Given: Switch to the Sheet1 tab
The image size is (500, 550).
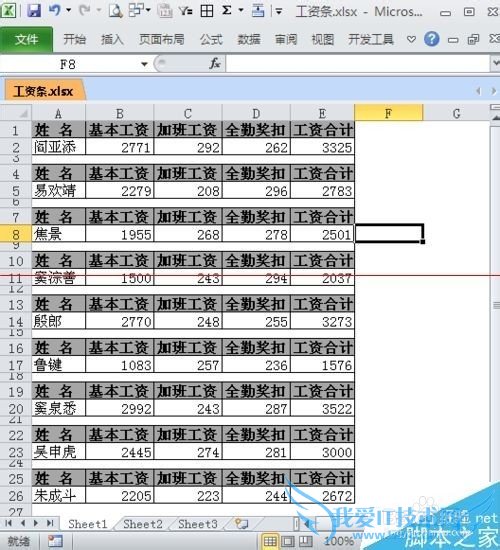Looking at the screenshot, I should pyautogui.click(x=88, y=524).
